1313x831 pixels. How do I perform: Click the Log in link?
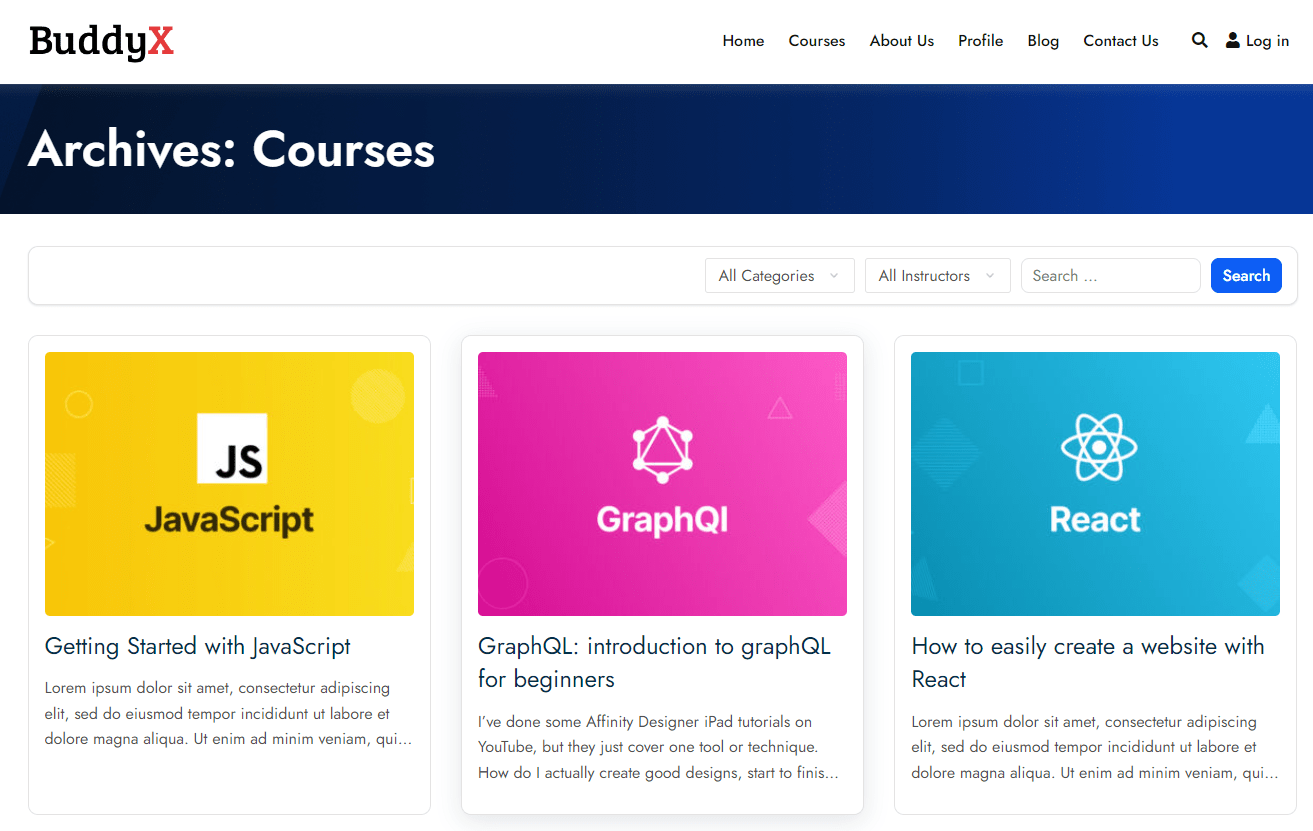(1267, 41)
